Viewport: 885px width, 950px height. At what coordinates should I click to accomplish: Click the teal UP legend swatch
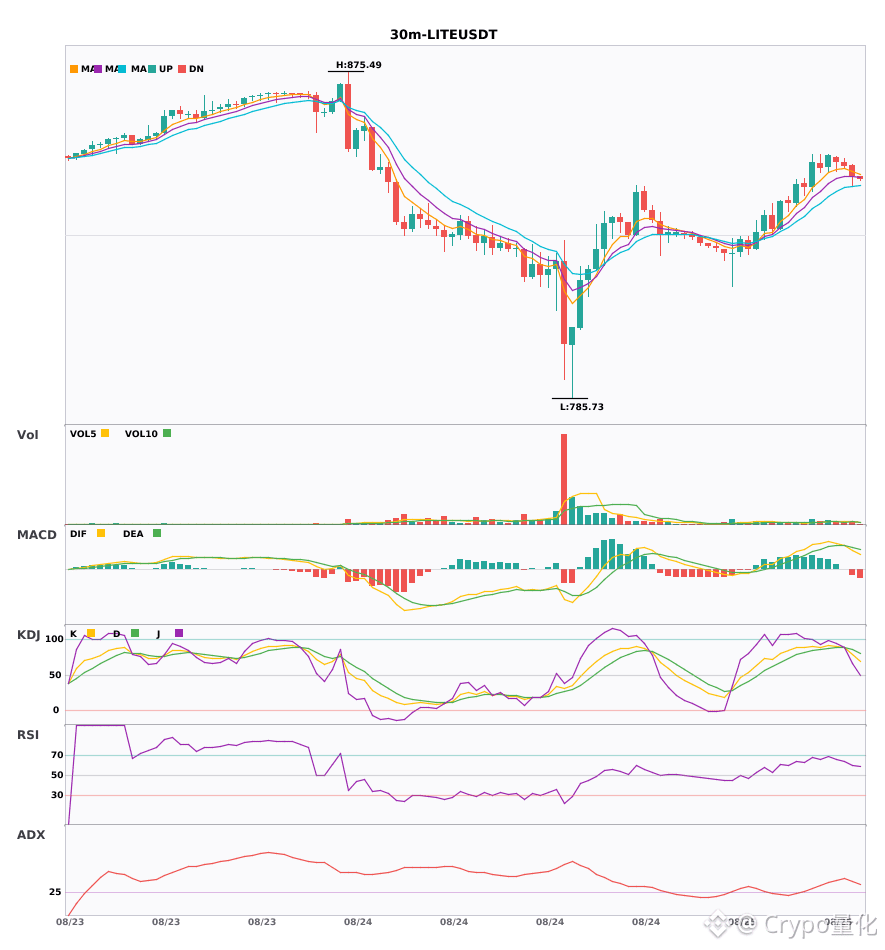pos(152,69)
